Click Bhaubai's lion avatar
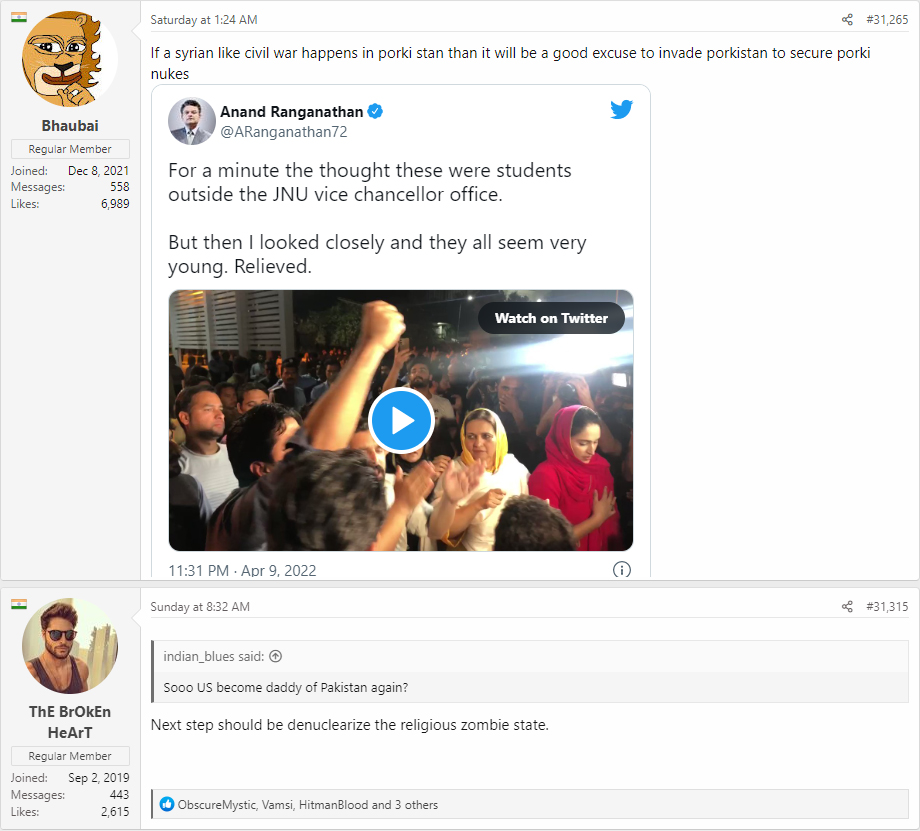 click(x=70, y=59)
